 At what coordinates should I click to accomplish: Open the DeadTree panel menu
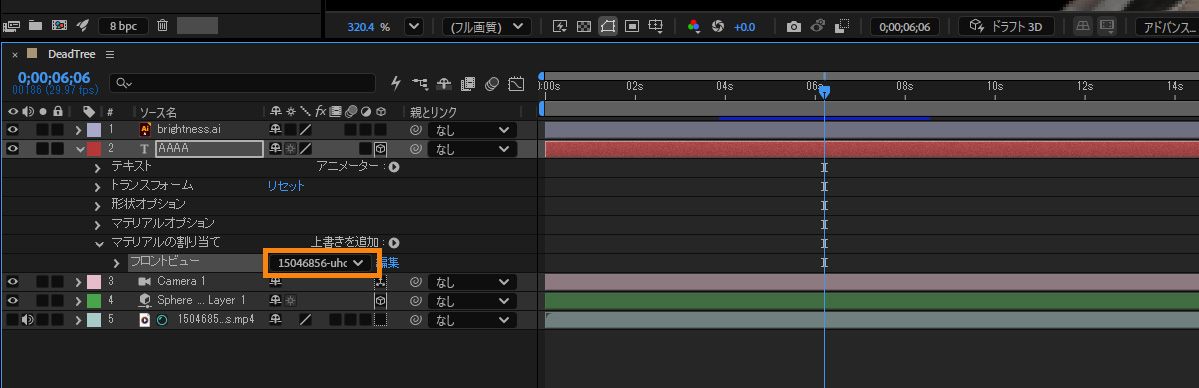coord(110,54)
